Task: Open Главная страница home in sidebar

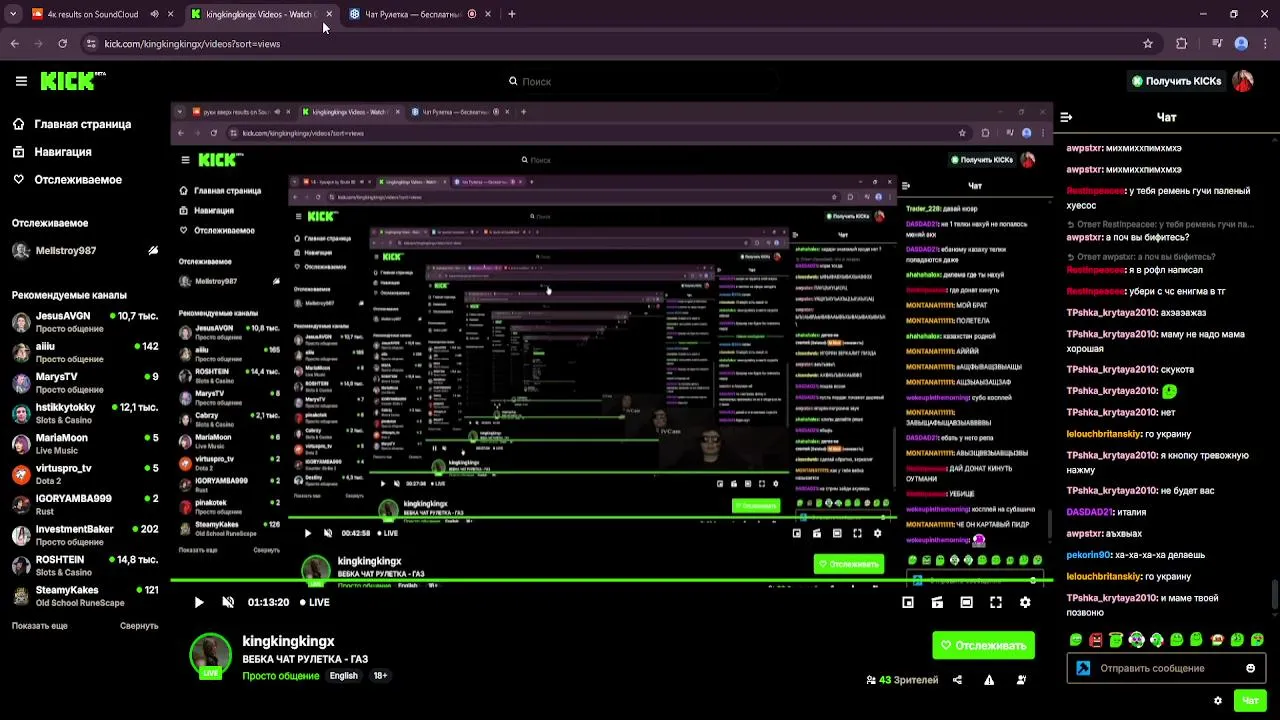Action: coord(72,124)
